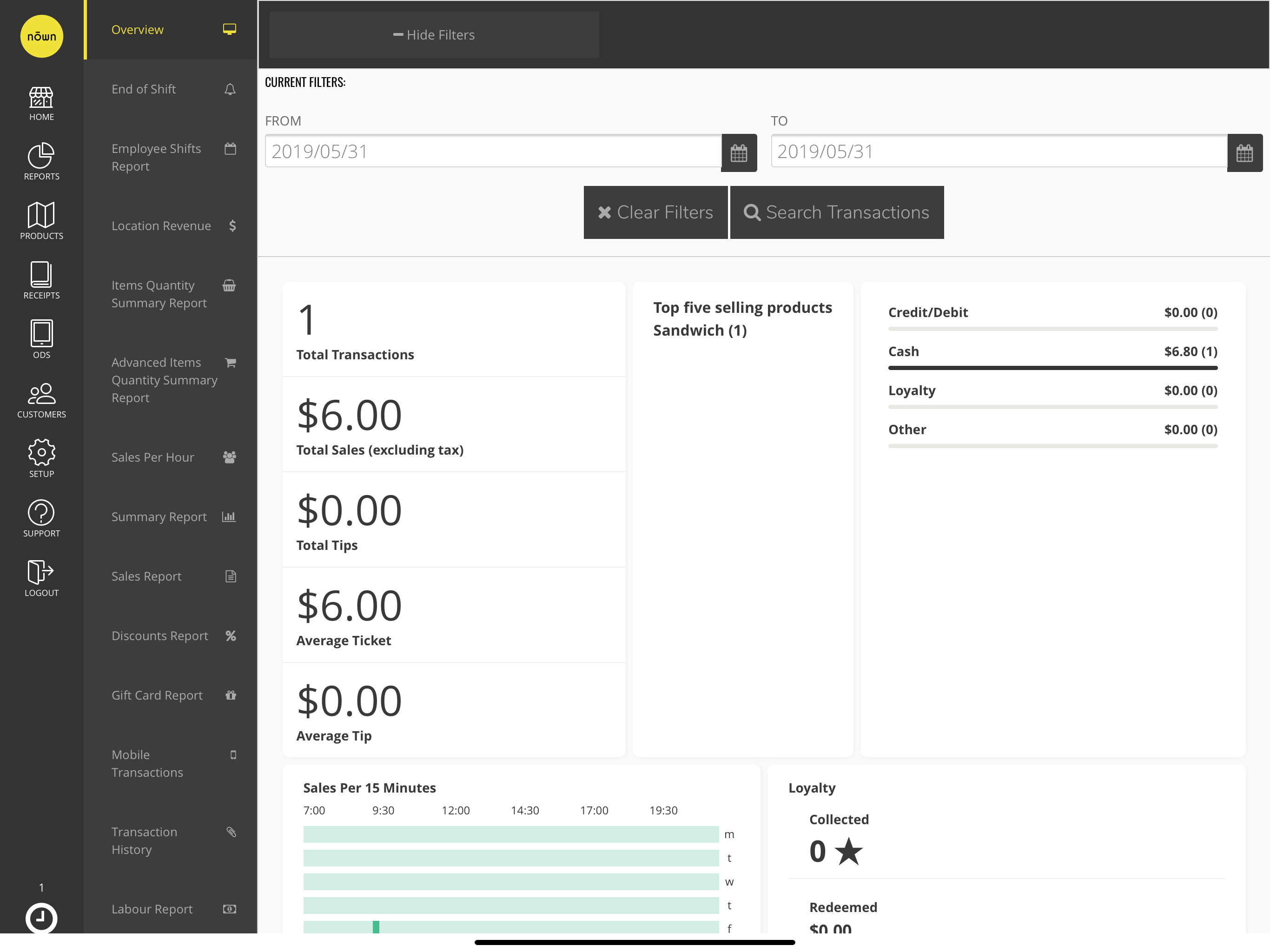Screen dimensions: 1270x952
Task: Click the Mobile Transactions phone icon
Action: (233, 754)
